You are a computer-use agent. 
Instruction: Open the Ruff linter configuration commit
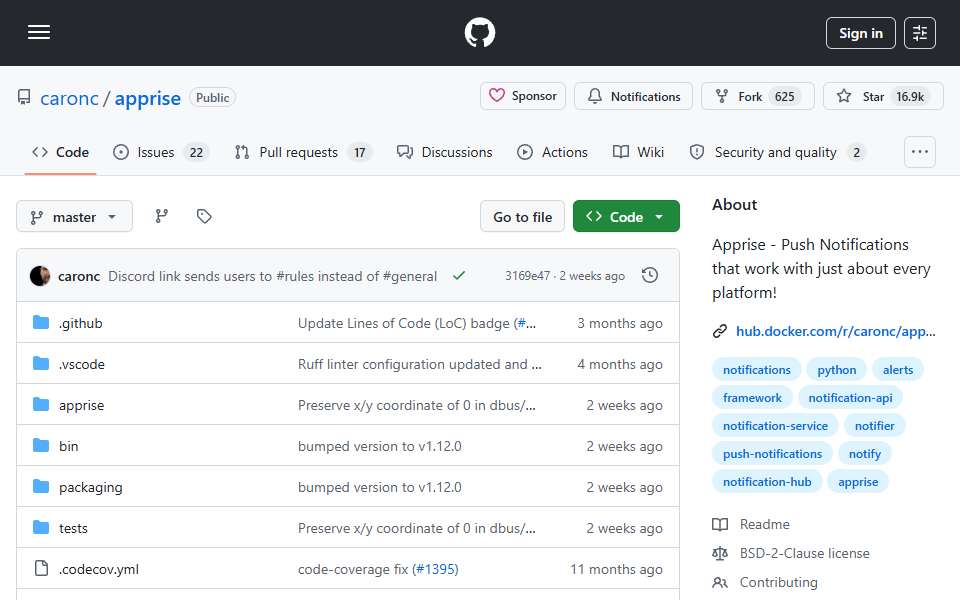(419, 364)
